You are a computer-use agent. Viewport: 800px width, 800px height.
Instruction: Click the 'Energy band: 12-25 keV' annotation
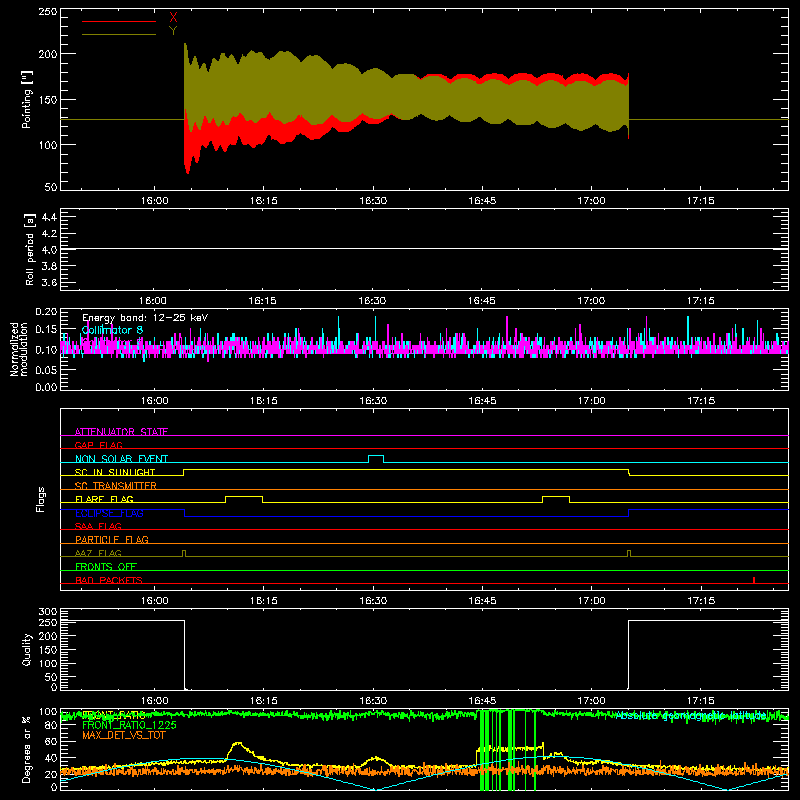(x=145, y=318)
